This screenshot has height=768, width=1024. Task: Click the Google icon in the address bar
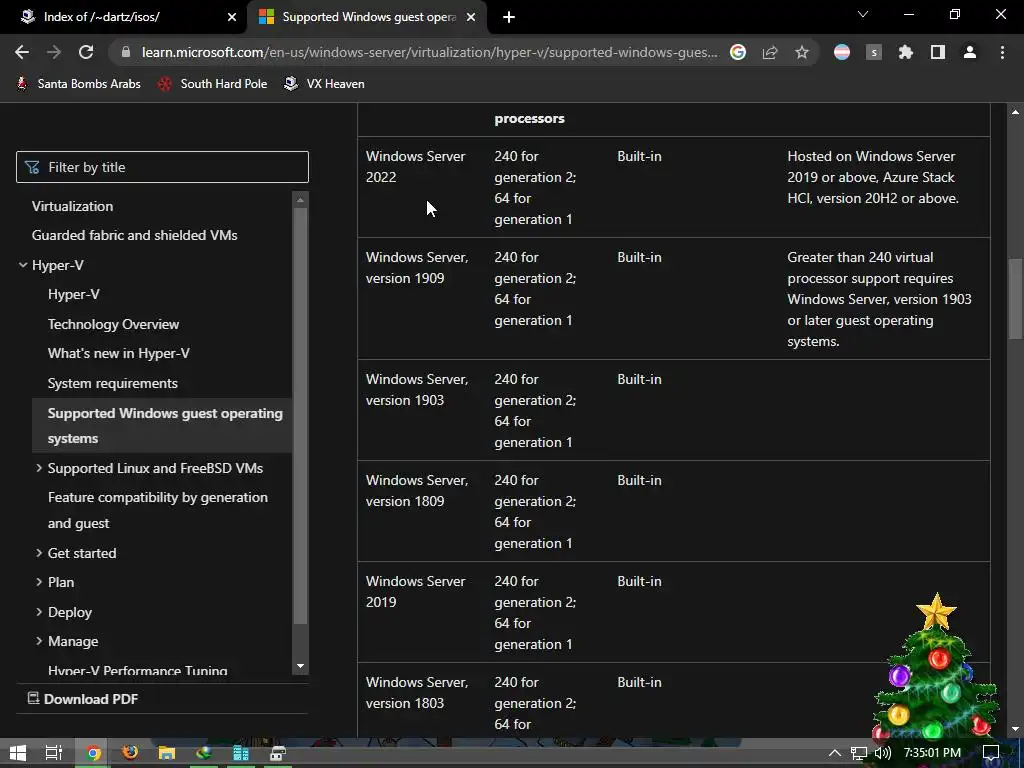(738, 52)
